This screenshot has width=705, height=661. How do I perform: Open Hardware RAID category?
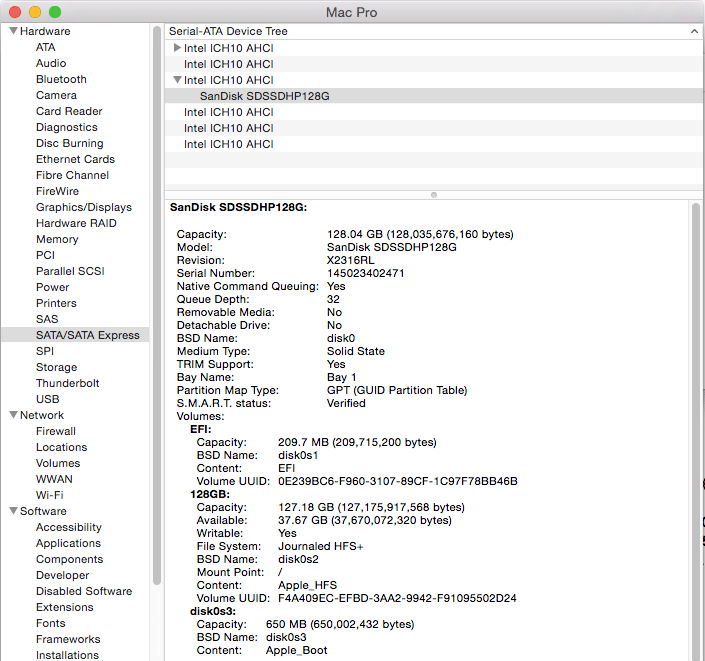click(76, 223)
